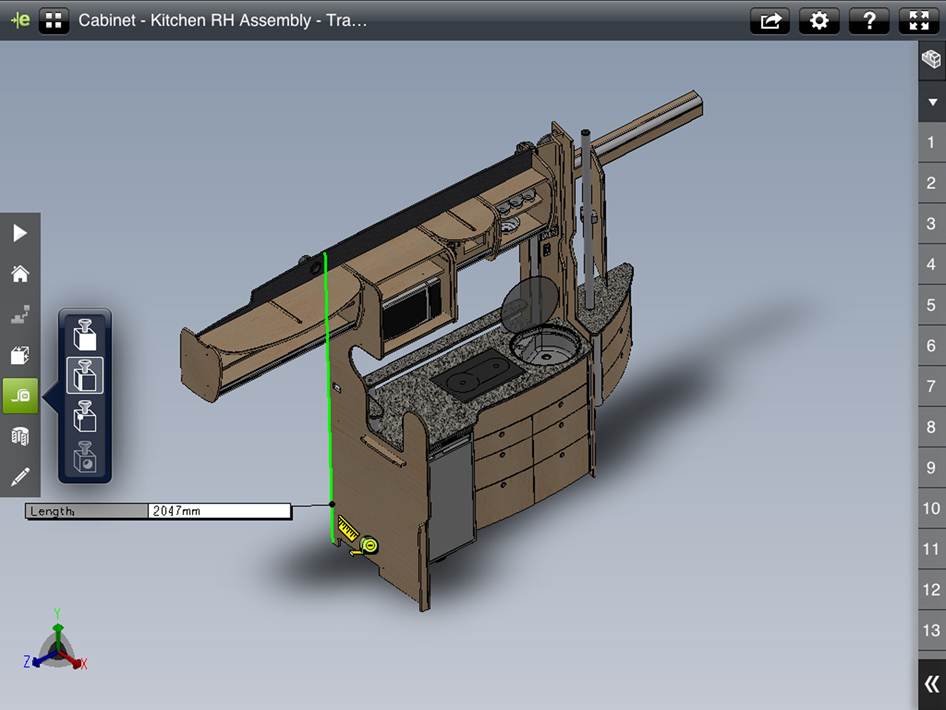Toggle the green Measure tool
The image size is (946, 710).
tap(20, 396)
